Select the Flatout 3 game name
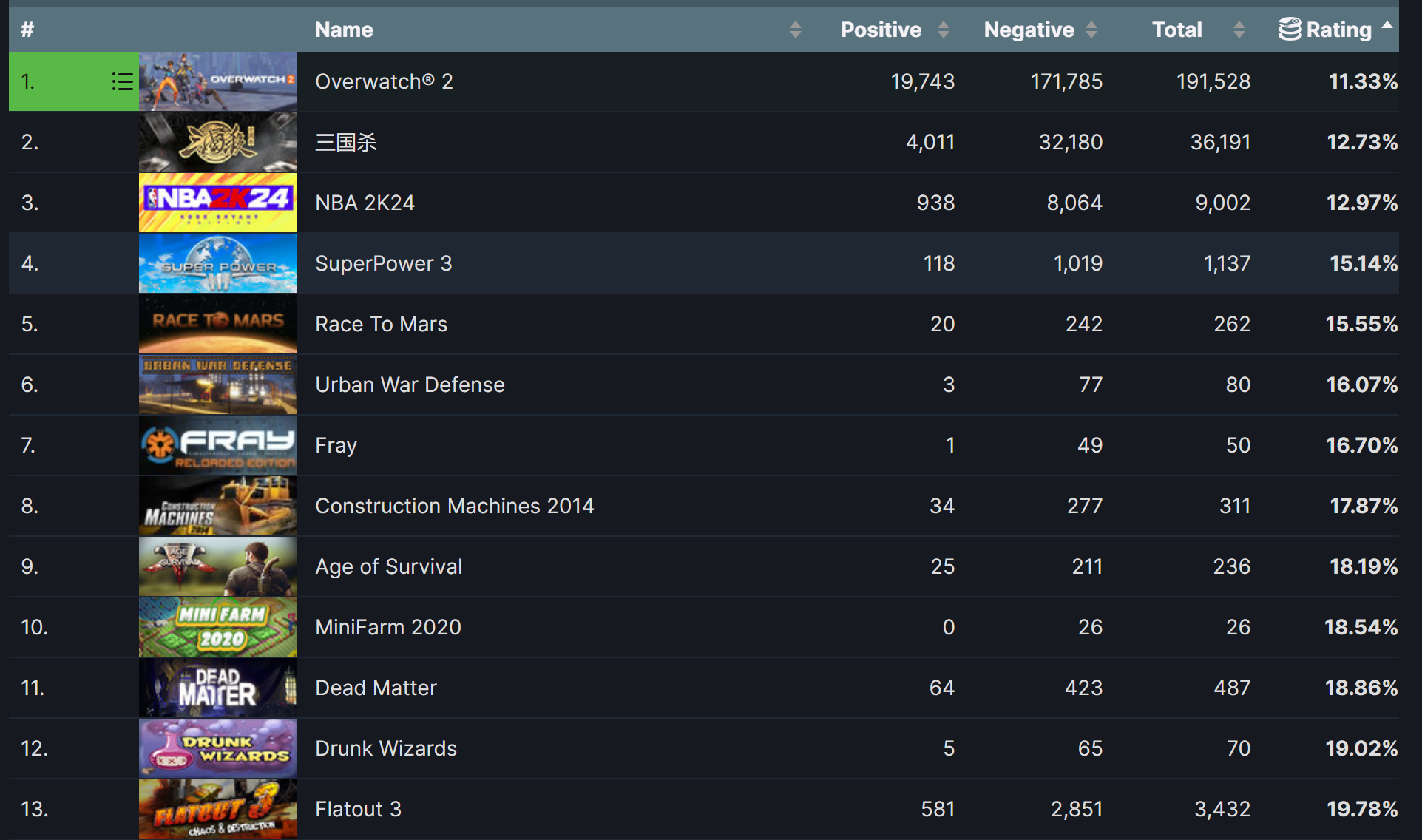The height and width of the screenshot is (840, 1422). coord(358,809)
